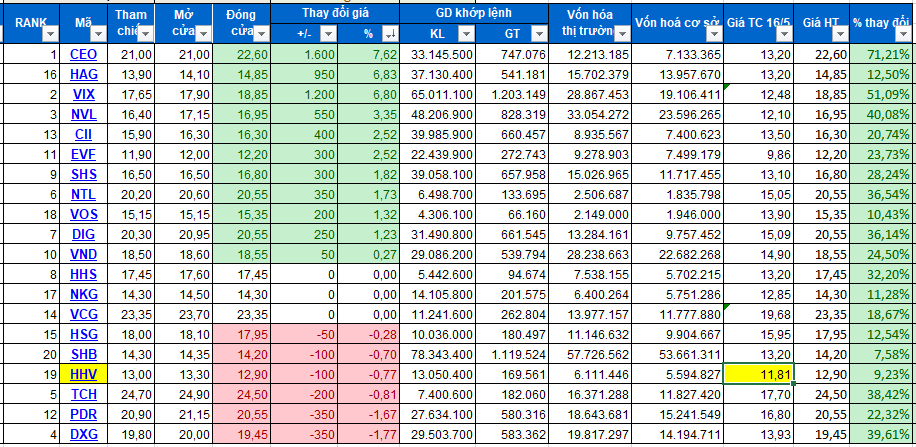Open the HAG ticker link
This screenshot has width=916, height=447.
tap(84, 75)
